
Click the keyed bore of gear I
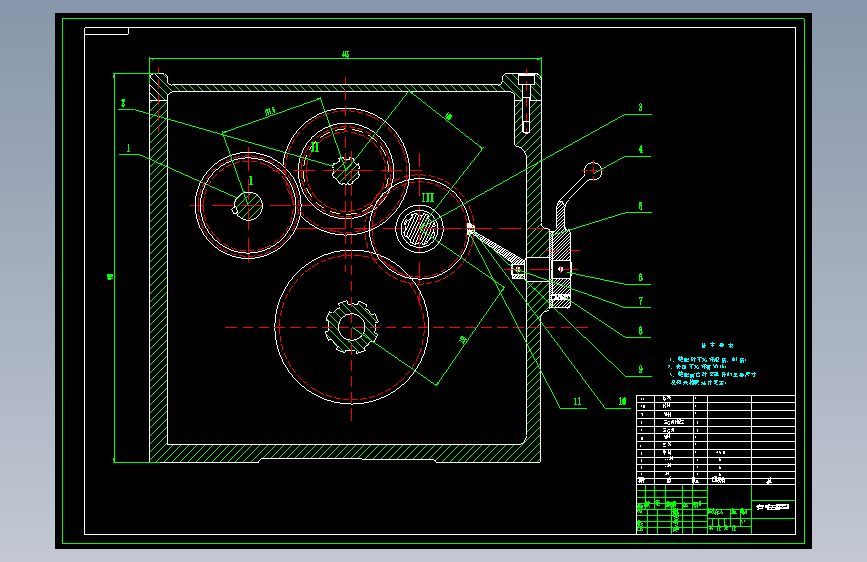coord(248,206)
